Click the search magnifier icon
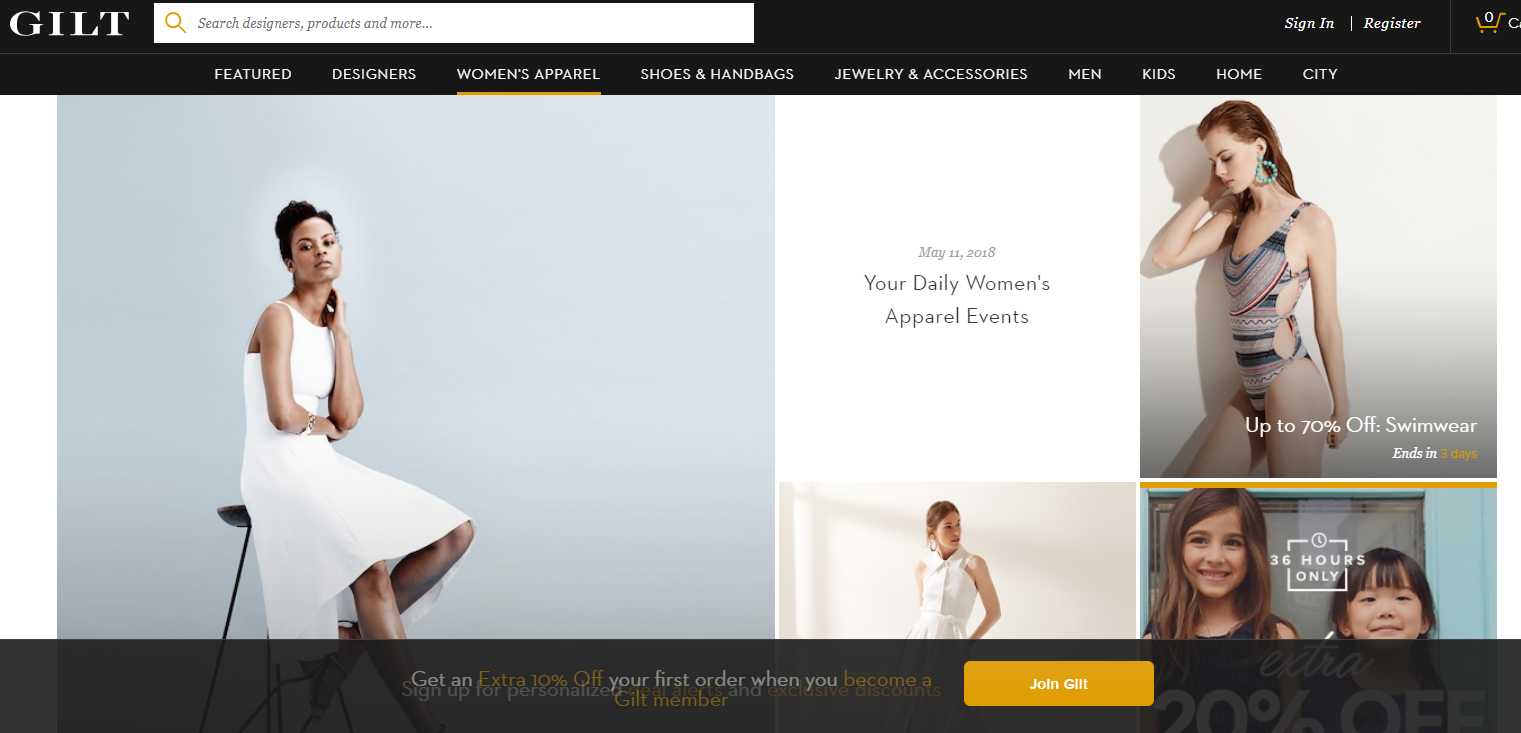Image resolution: width=1521 pixels, height=733 pixels. (x=175, y=23)
